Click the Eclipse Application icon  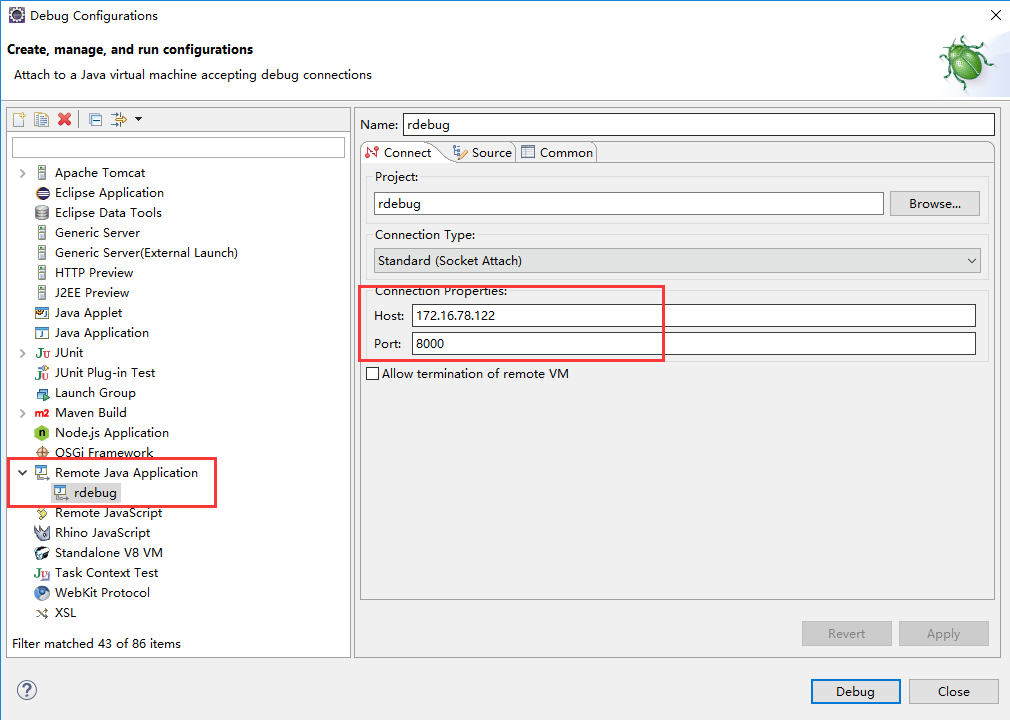tap(43, 193)
